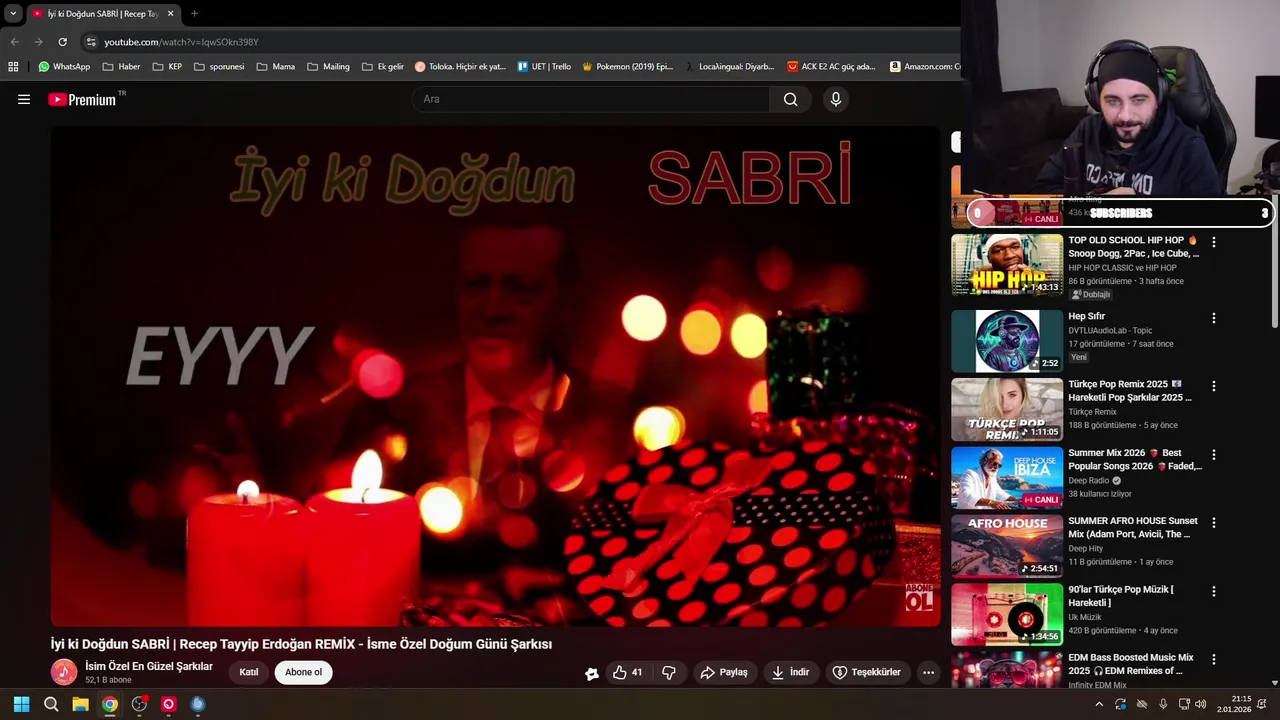
Task: Open TOP OLD SCHOOL HIP HOP video thumbnail
Action: 1007,265
